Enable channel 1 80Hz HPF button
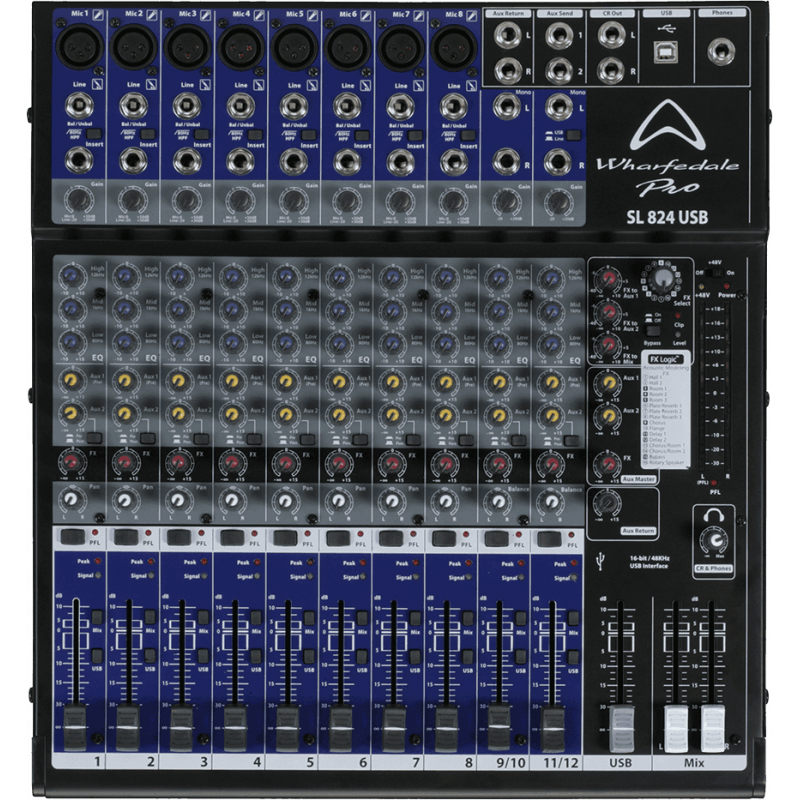This screenshot has width=800, height=800. pos(93,134)
